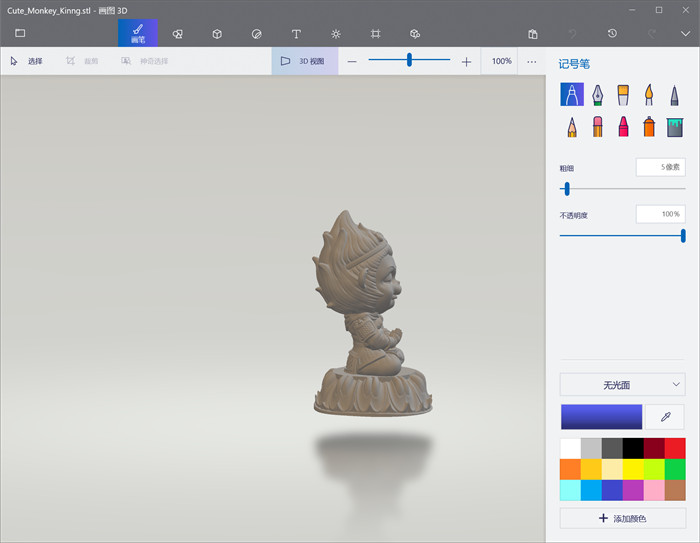Select the Marker brush
Image resolution: width=700 pixels, height=543 pixels.
[572, 94]
